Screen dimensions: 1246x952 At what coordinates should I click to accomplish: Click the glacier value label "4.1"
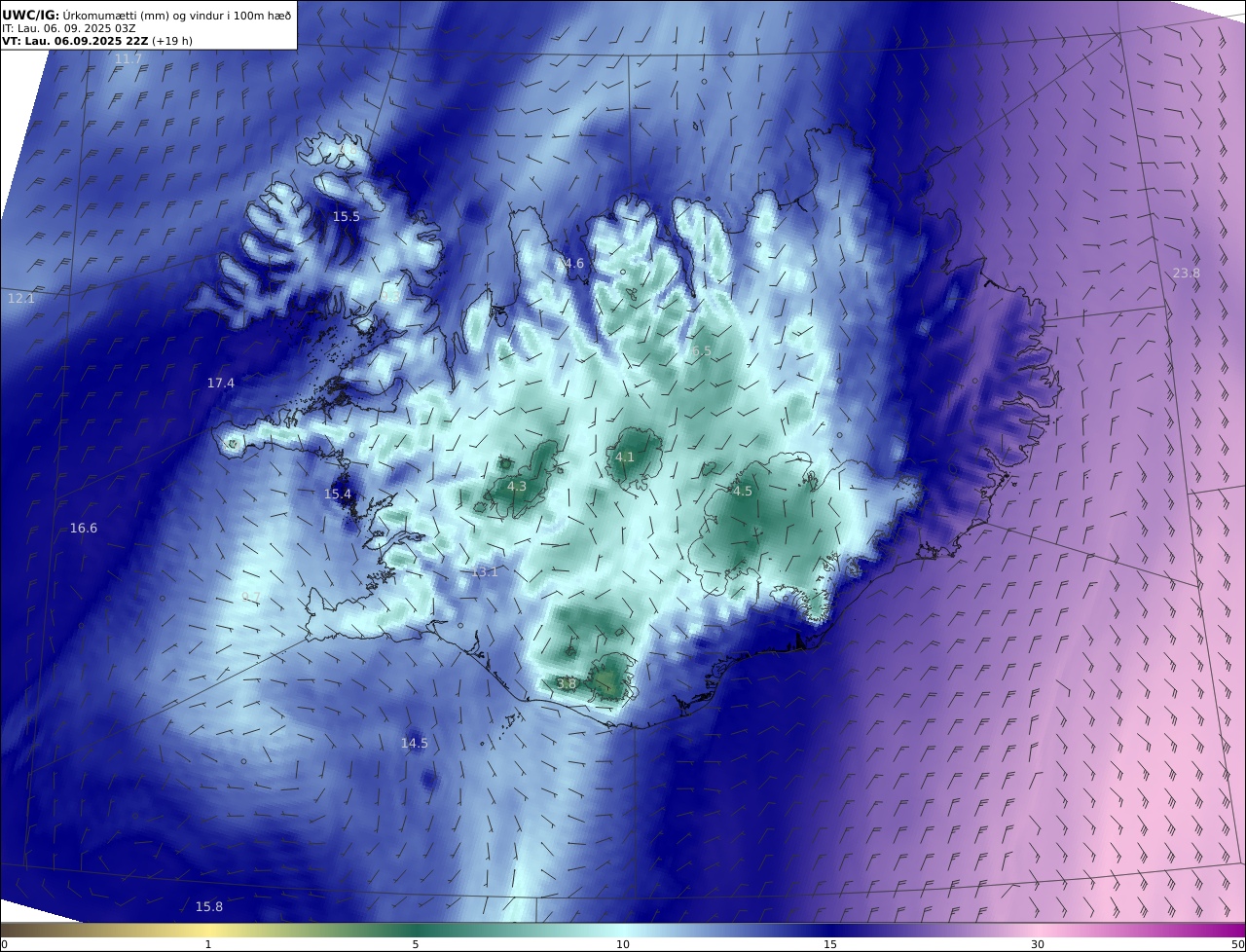click(625, 458)
